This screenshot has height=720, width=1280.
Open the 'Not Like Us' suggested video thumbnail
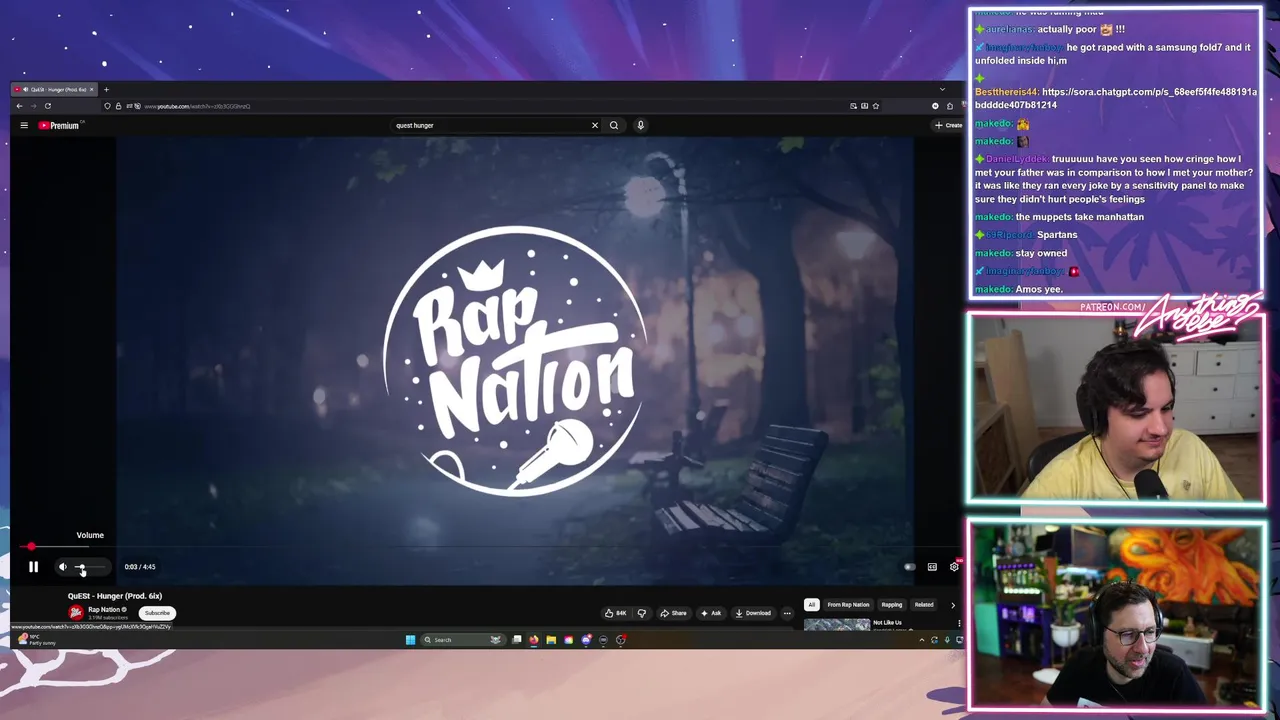click(837, 625)
